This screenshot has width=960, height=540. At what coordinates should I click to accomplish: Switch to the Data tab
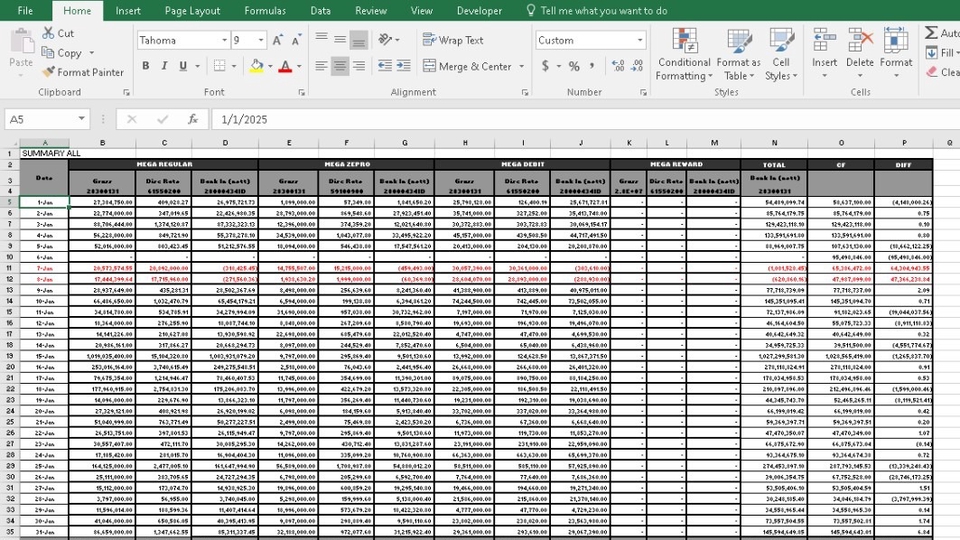[x=320, y=10]
